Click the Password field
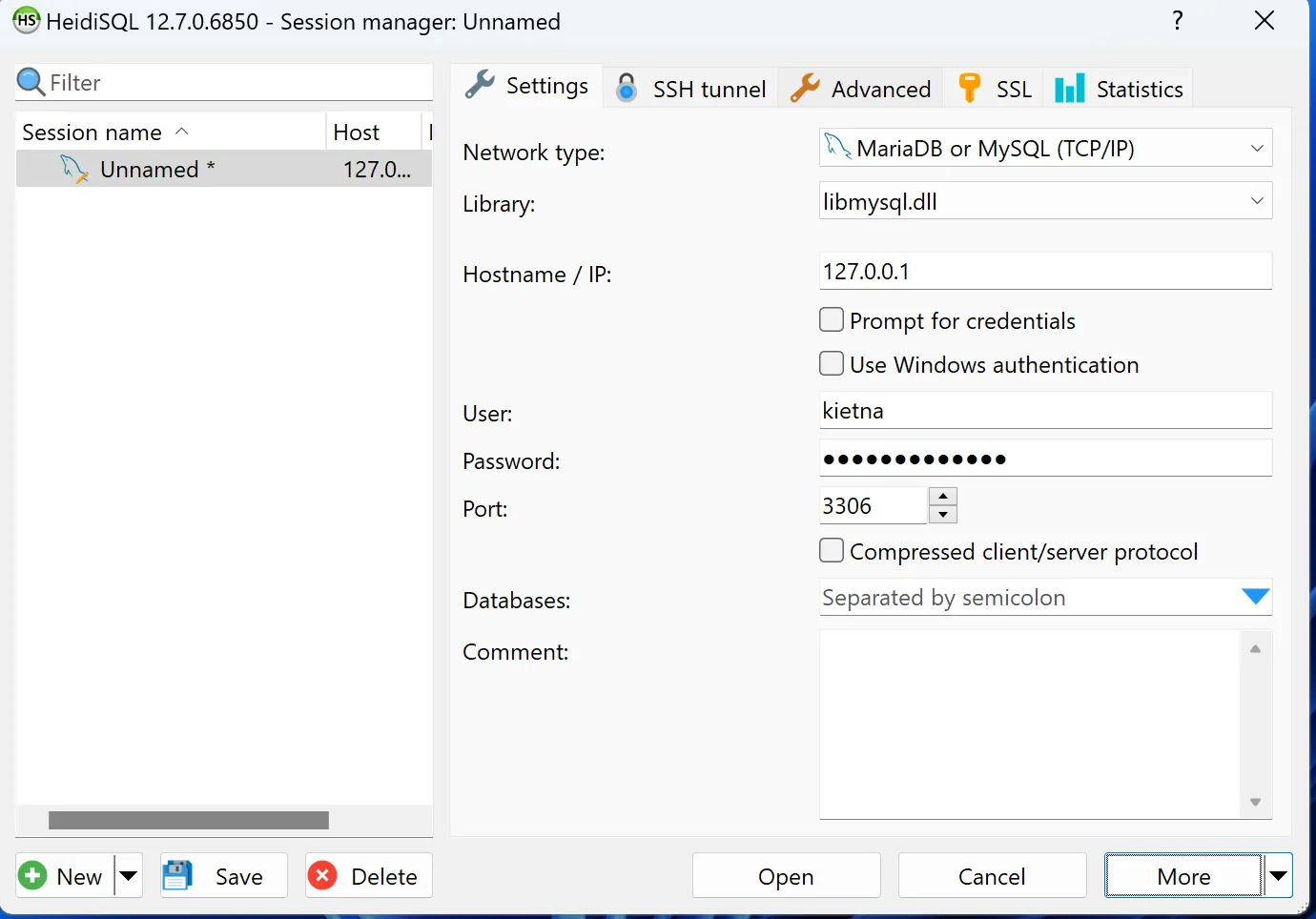The width and height of the screenshot is (1316, 919). (x=1045, y=458)
